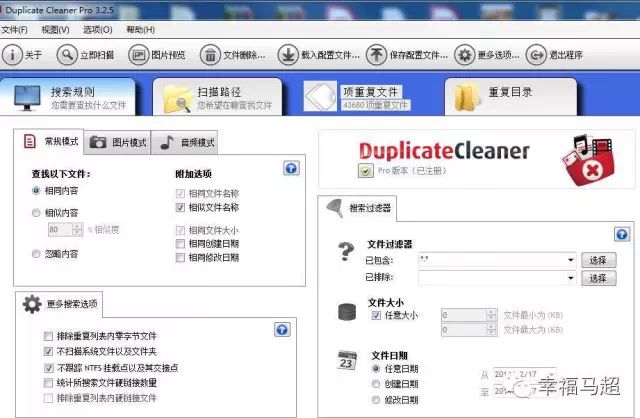
Task: Switch to the 重复目录 tab
Action: click(510, 97)
